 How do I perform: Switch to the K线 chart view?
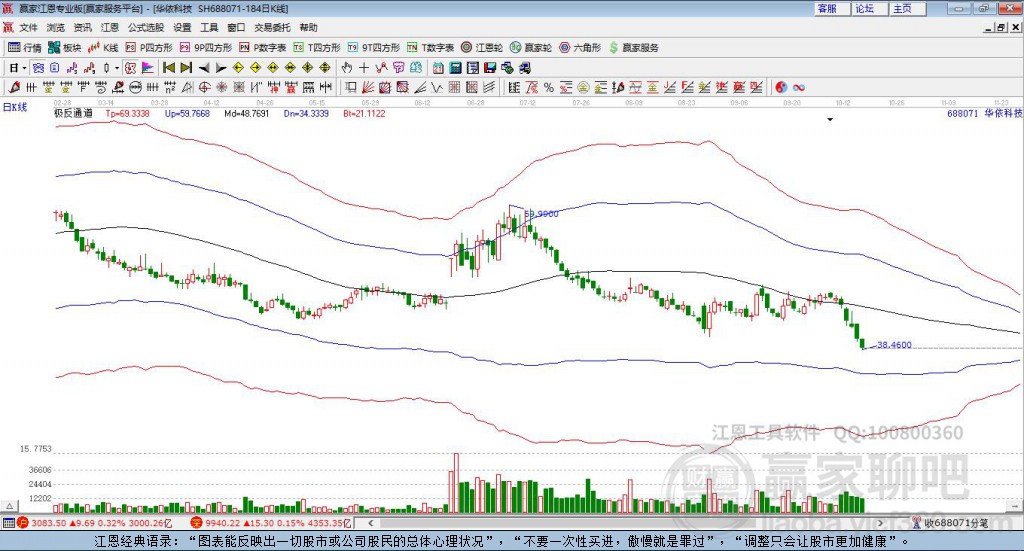tap(103, 48)
